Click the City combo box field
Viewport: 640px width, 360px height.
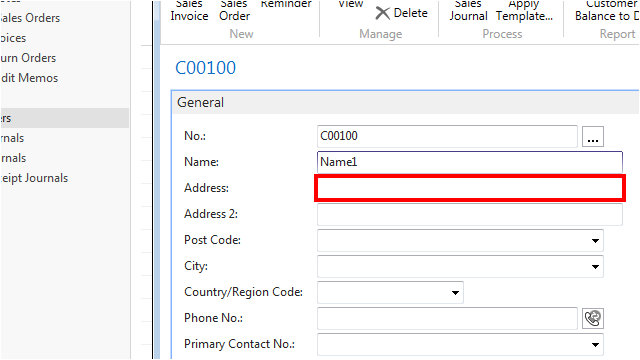click(460, 267)
